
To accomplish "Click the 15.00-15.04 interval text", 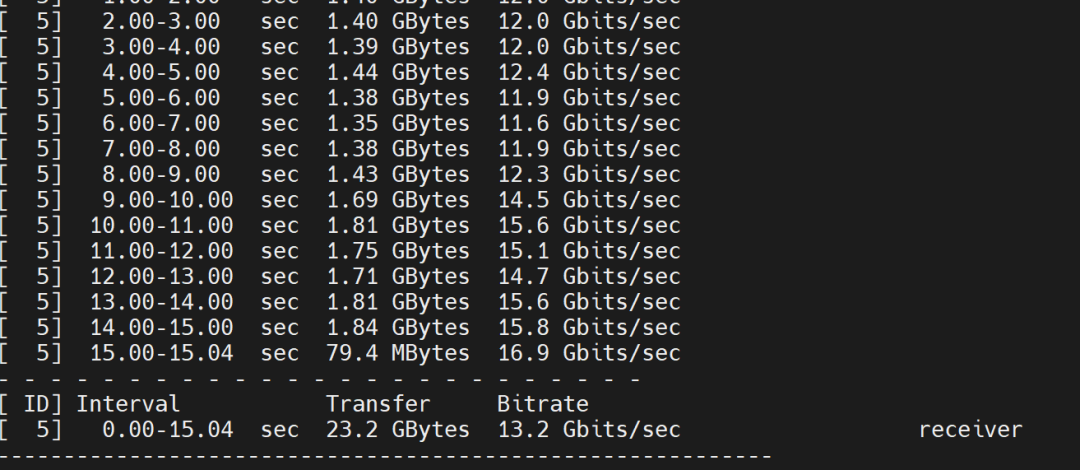I will [x=162, y=353].
